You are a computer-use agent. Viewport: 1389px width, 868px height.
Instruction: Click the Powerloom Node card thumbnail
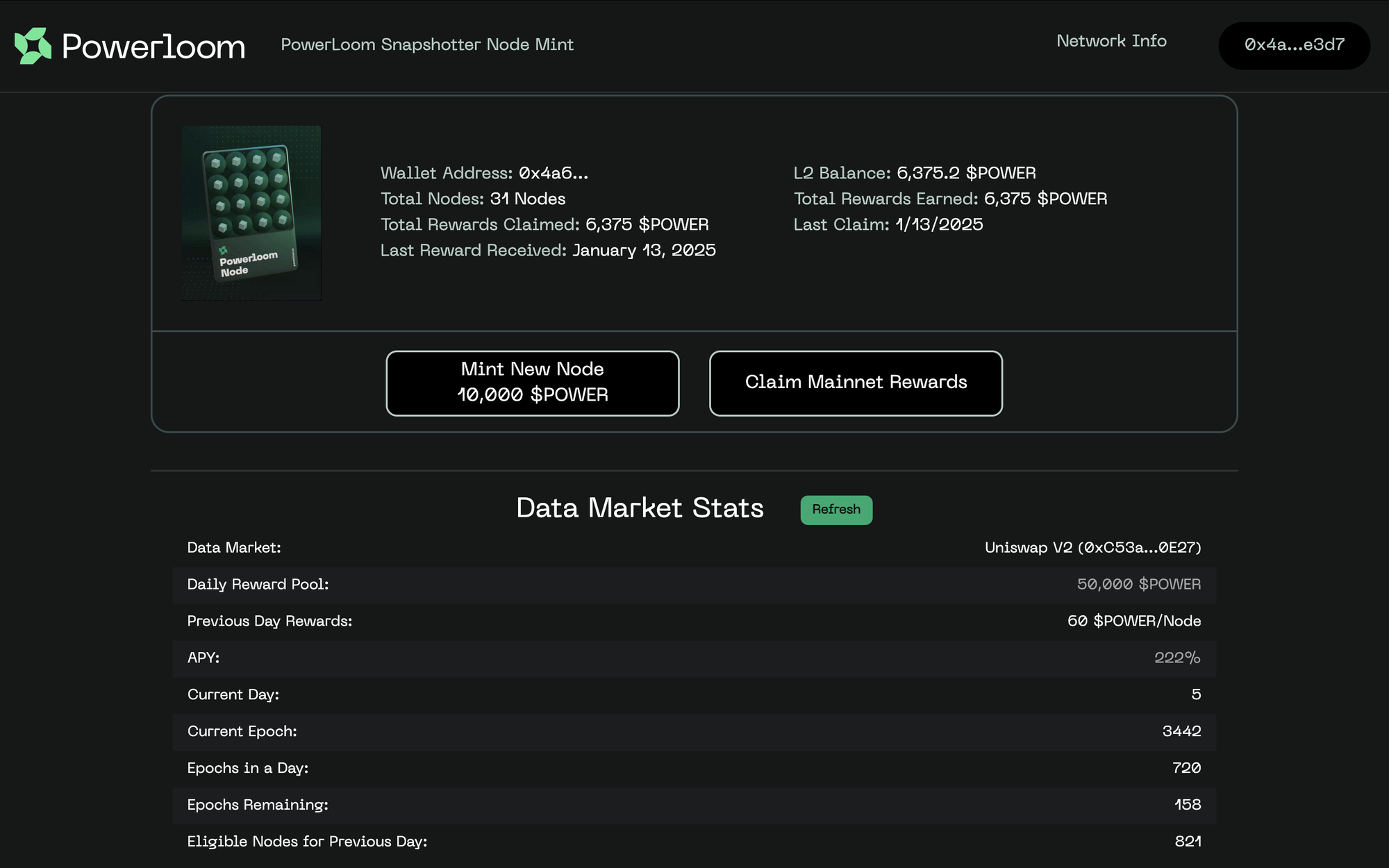tap(251, 213)
